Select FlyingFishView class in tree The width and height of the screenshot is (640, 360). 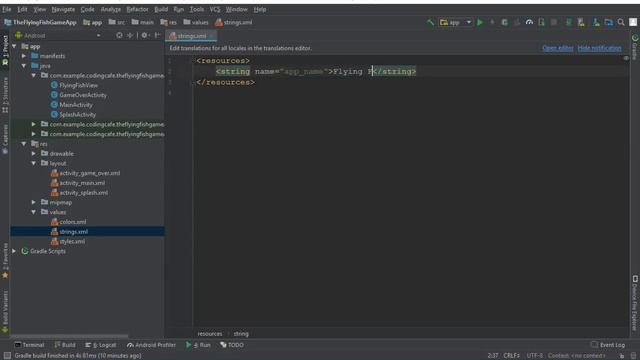click(78, 85)
